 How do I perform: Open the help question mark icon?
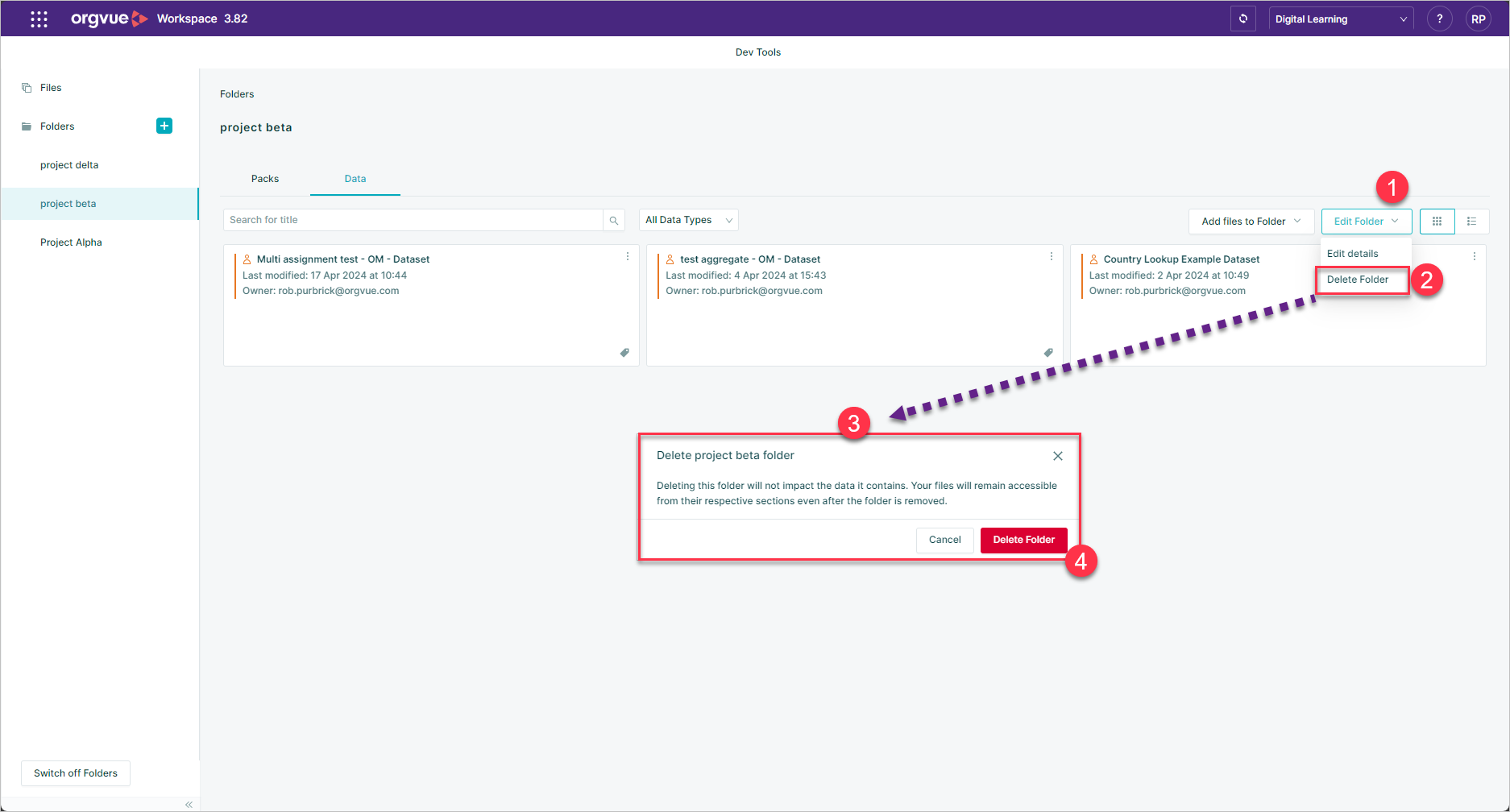click(1439, 19)
